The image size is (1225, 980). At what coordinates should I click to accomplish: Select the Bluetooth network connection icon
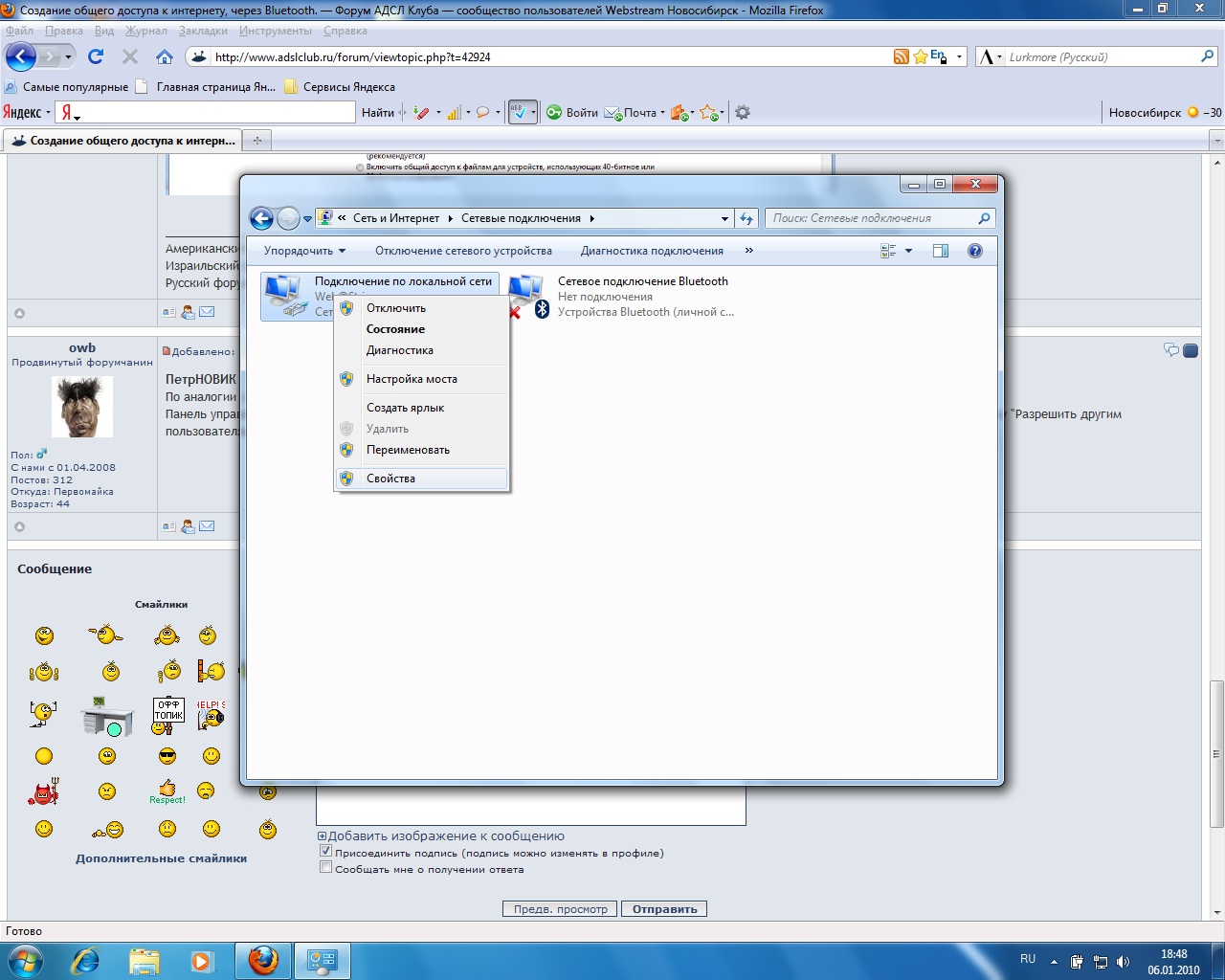pos(528,296)
